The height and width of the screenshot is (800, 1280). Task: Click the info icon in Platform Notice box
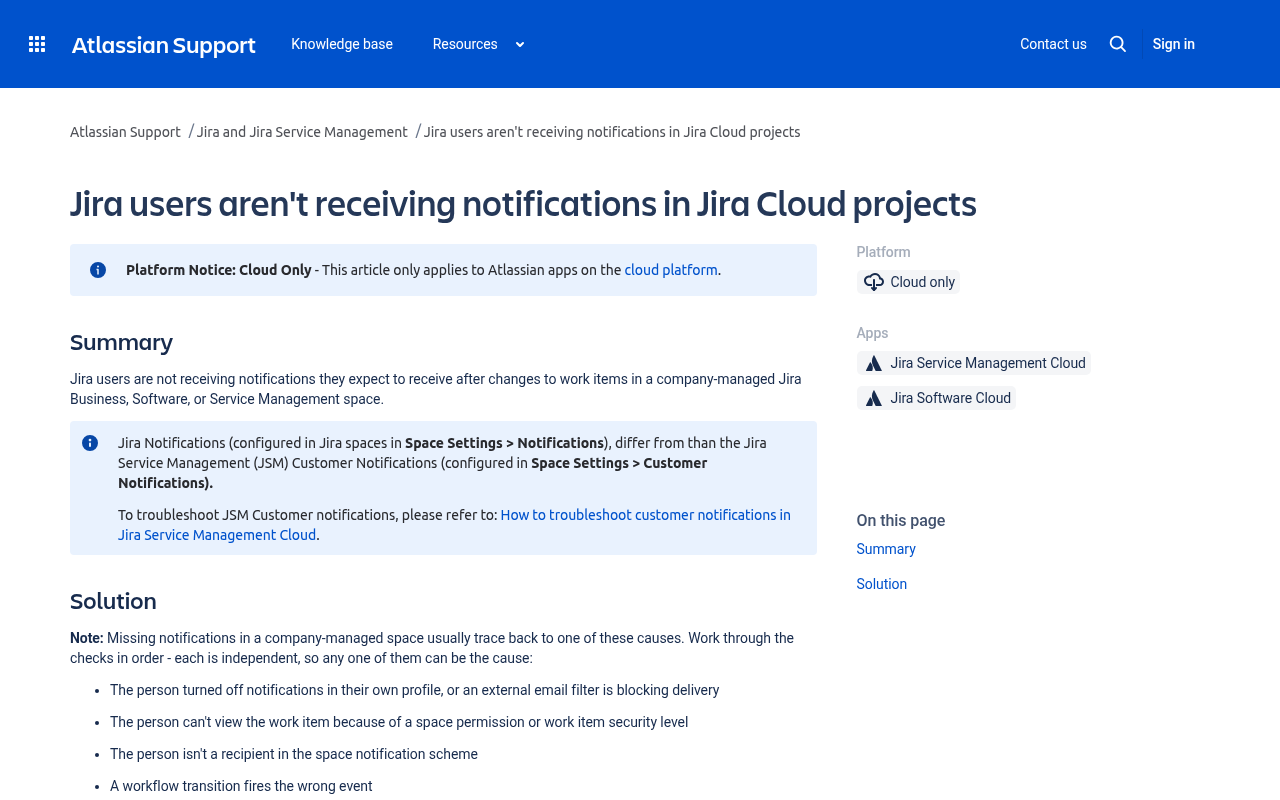click(98, 270)
